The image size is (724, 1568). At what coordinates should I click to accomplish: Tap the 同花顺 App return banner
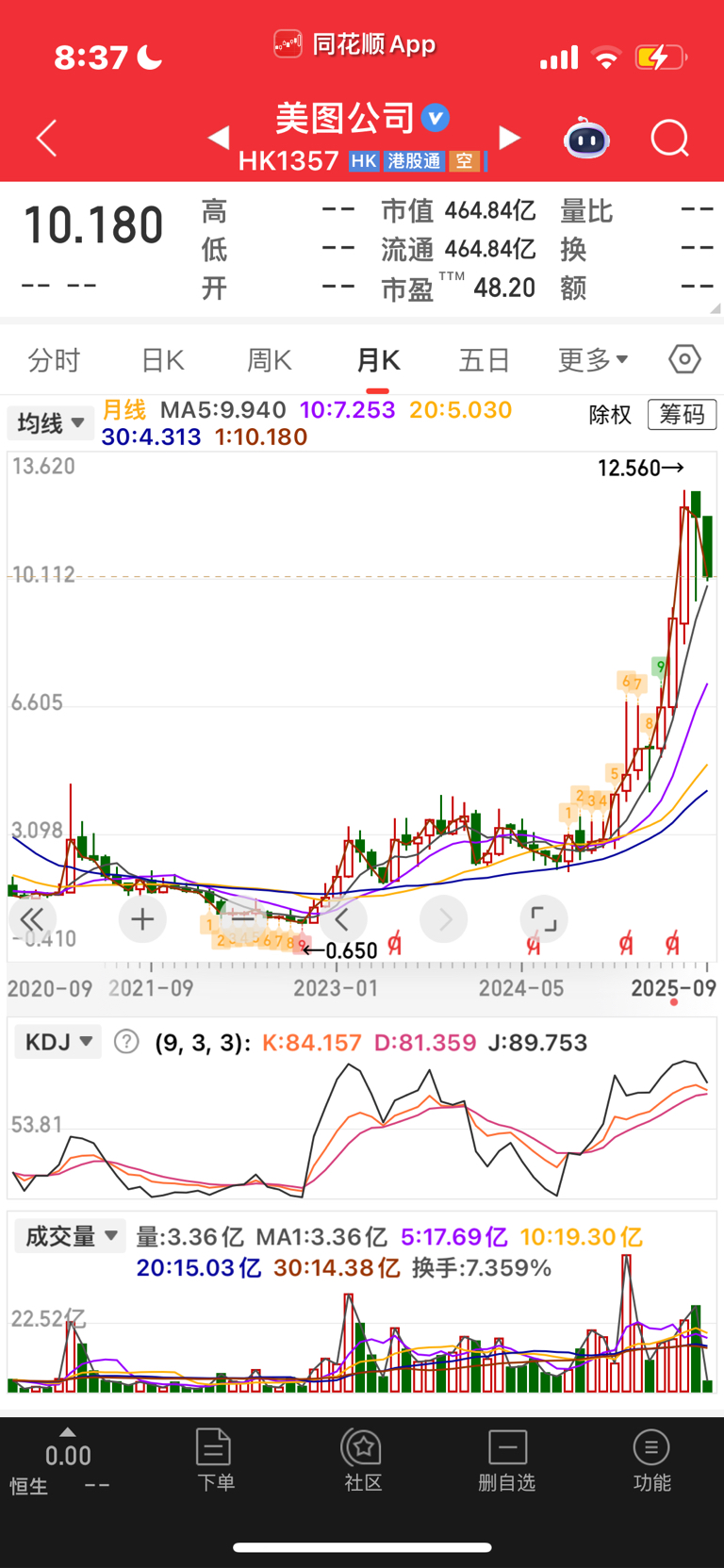click(355, 43)
